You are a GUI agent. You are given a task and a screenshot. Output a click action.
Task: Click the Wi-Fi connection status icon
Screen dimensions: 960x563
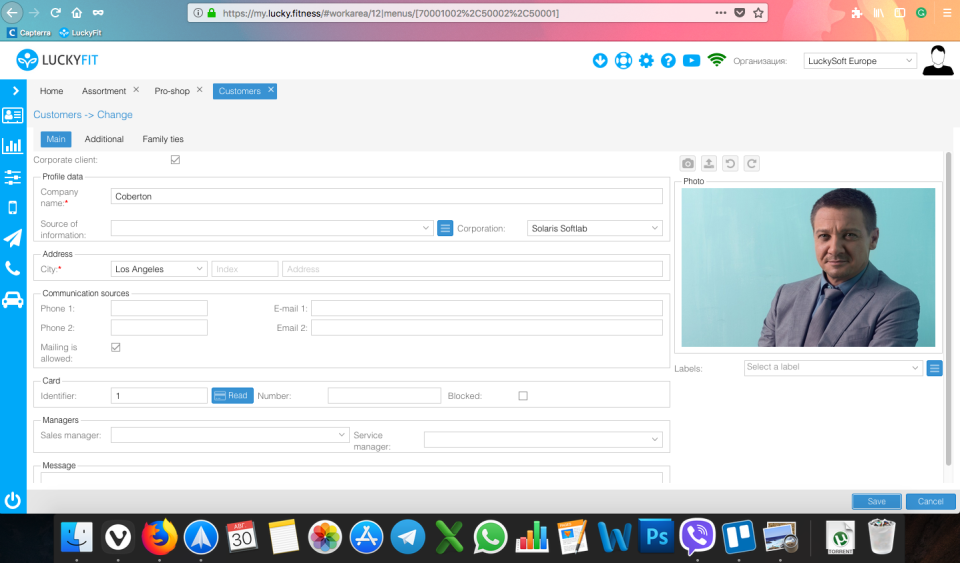(716, 60)
